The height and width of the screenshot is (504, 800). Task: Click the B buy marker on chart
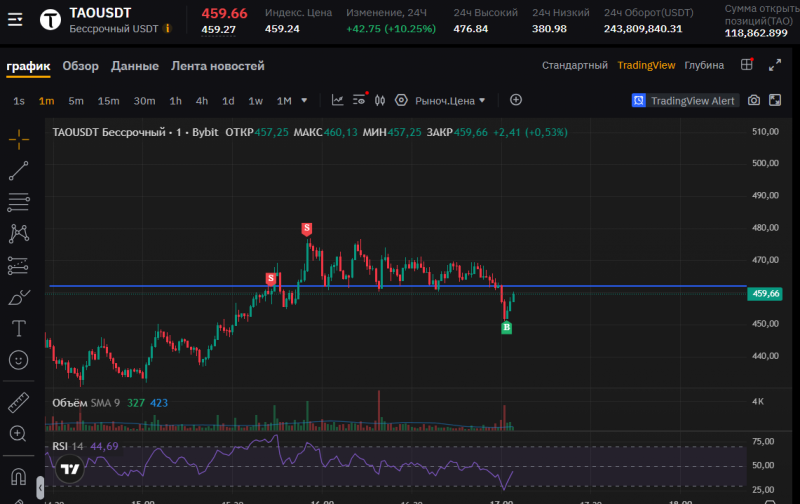(507, 327)
